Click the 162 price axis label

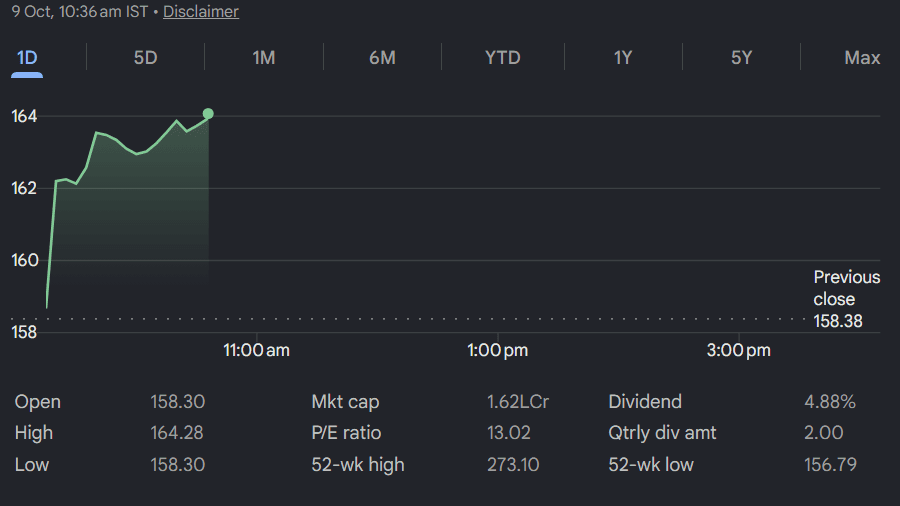24,188
